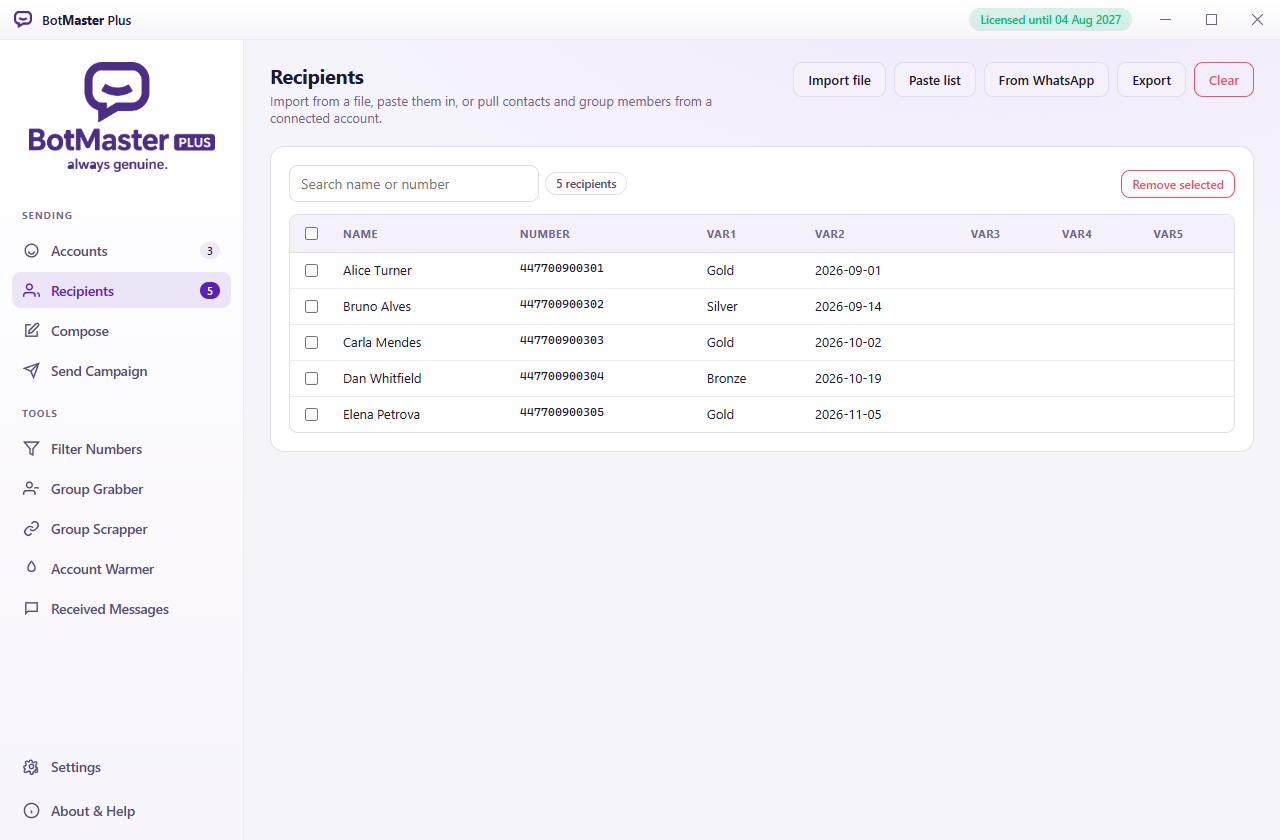Click the red Clear button
The image size is (1280, 840).
click(x=1224, y=80)
